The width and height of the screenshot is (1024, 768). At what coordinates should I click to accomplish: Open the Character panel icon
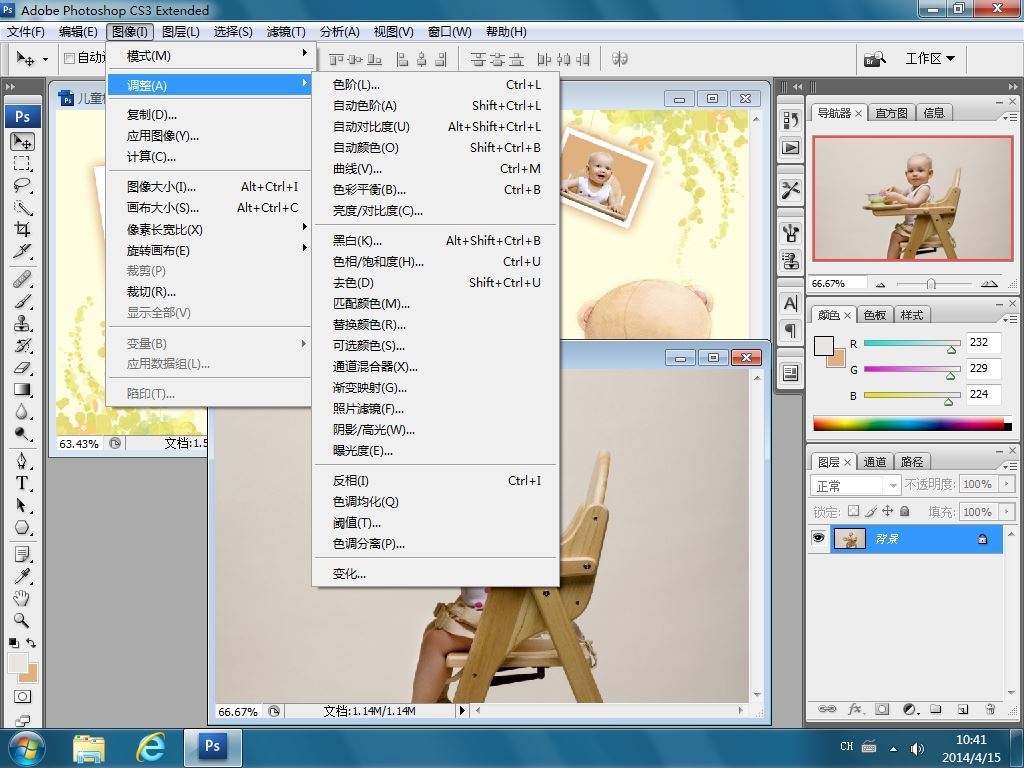tap(790, 304)
